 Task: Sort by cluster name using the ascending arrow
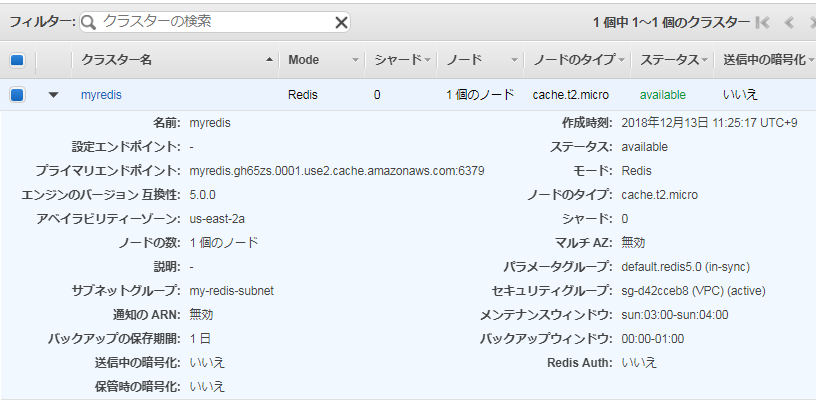click(x=269, y=60)
